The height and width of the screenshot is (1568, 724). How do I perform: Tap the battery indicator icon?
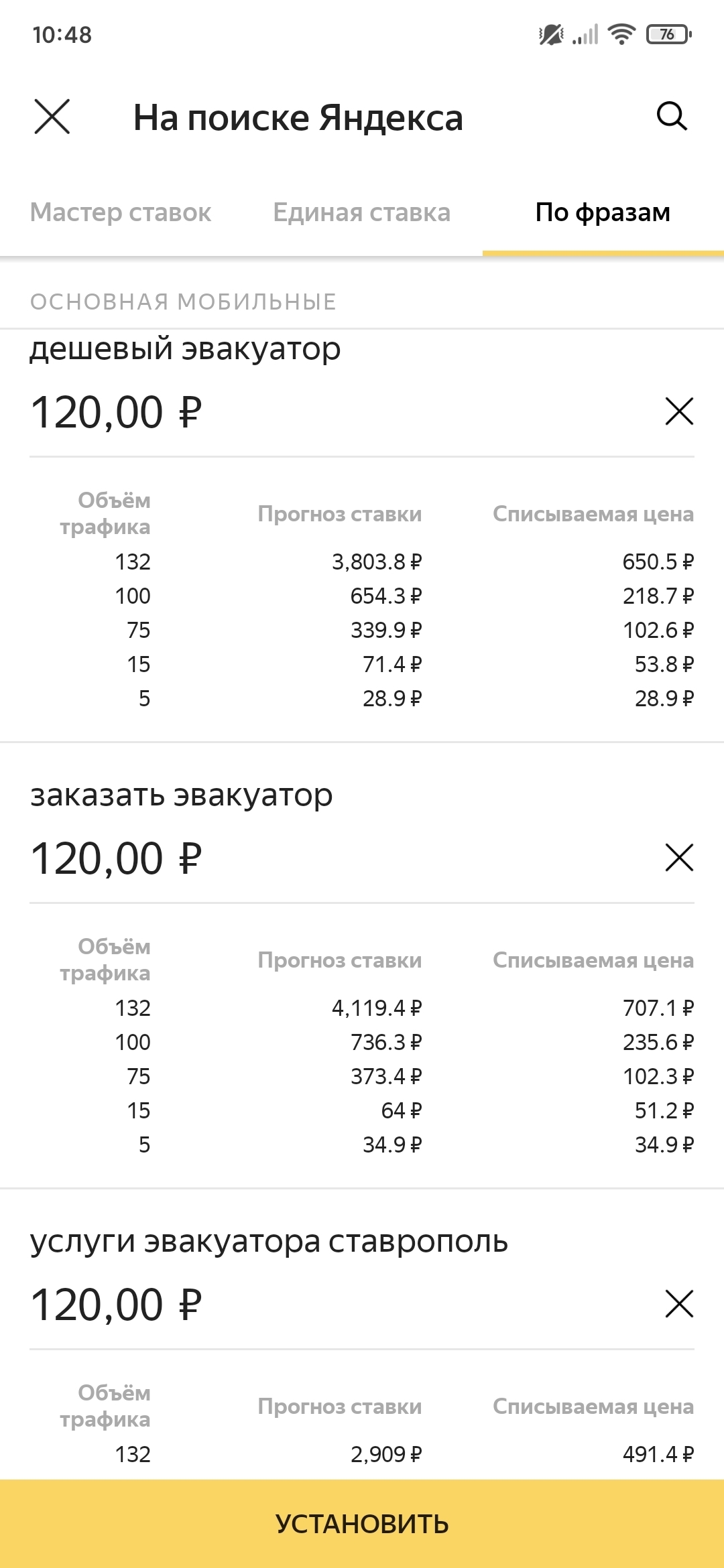tap(668, 34)
